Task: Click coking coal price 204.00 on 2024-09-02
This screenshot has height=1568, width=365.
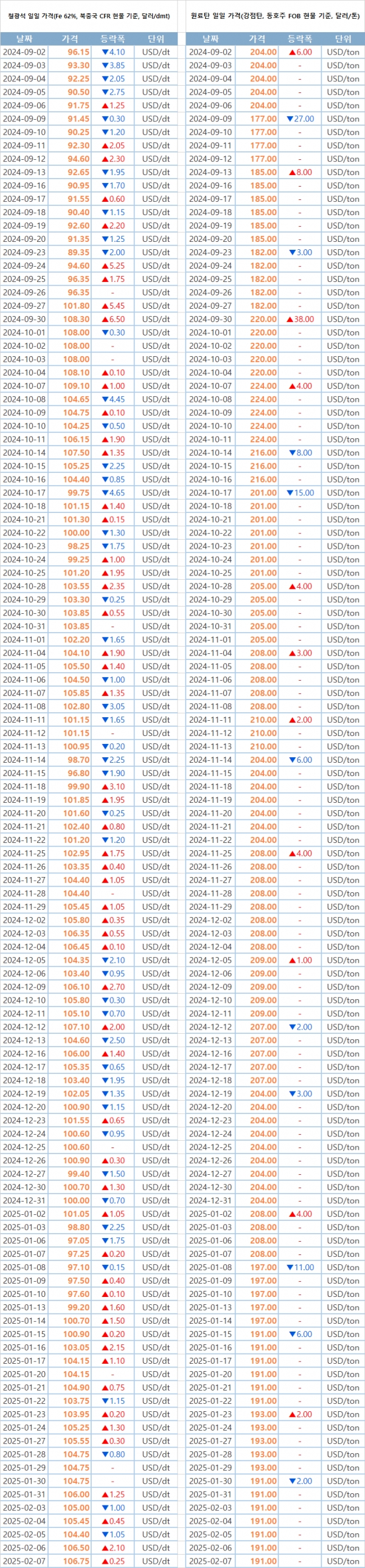Action: click(x=263, y=52)
